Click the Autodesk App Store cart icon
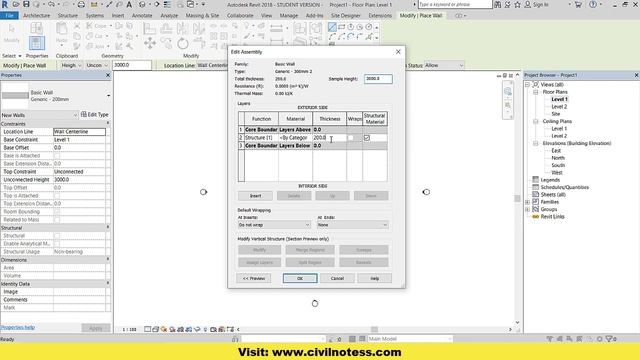The image size is (640, 360). [x=578, y=4]
